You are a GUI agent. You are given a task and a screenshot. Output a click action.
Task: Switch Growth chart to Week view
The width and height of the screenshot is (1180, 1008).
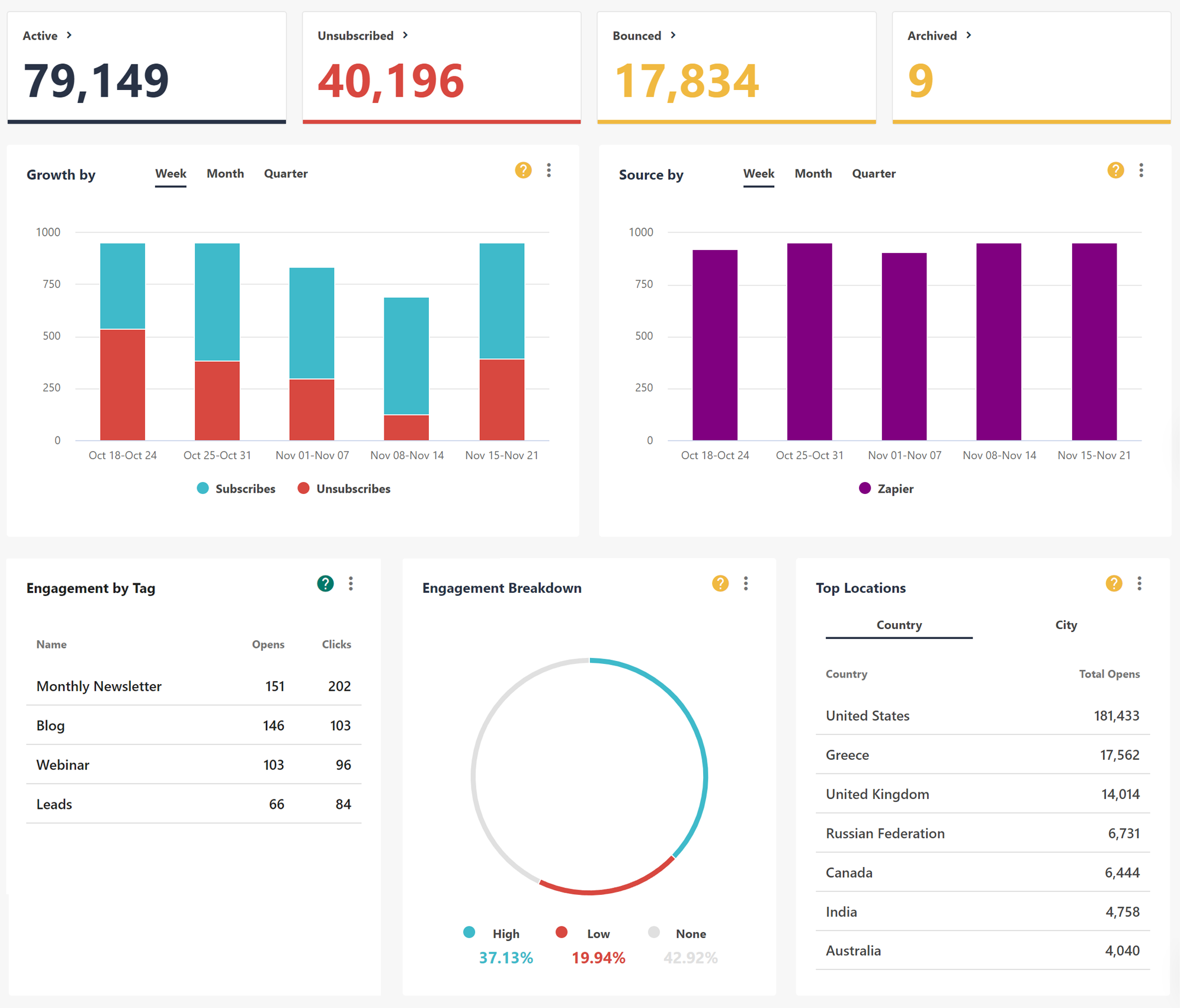171,174
